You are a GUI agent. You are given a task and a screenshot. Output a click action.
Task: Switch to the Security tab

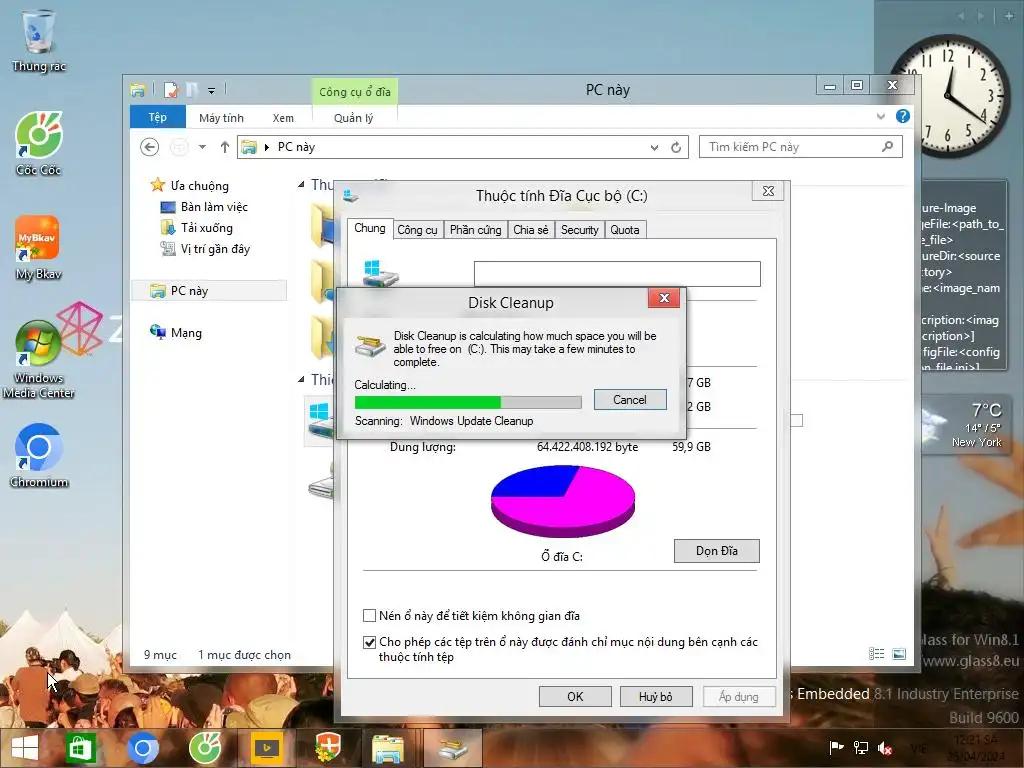579,230
